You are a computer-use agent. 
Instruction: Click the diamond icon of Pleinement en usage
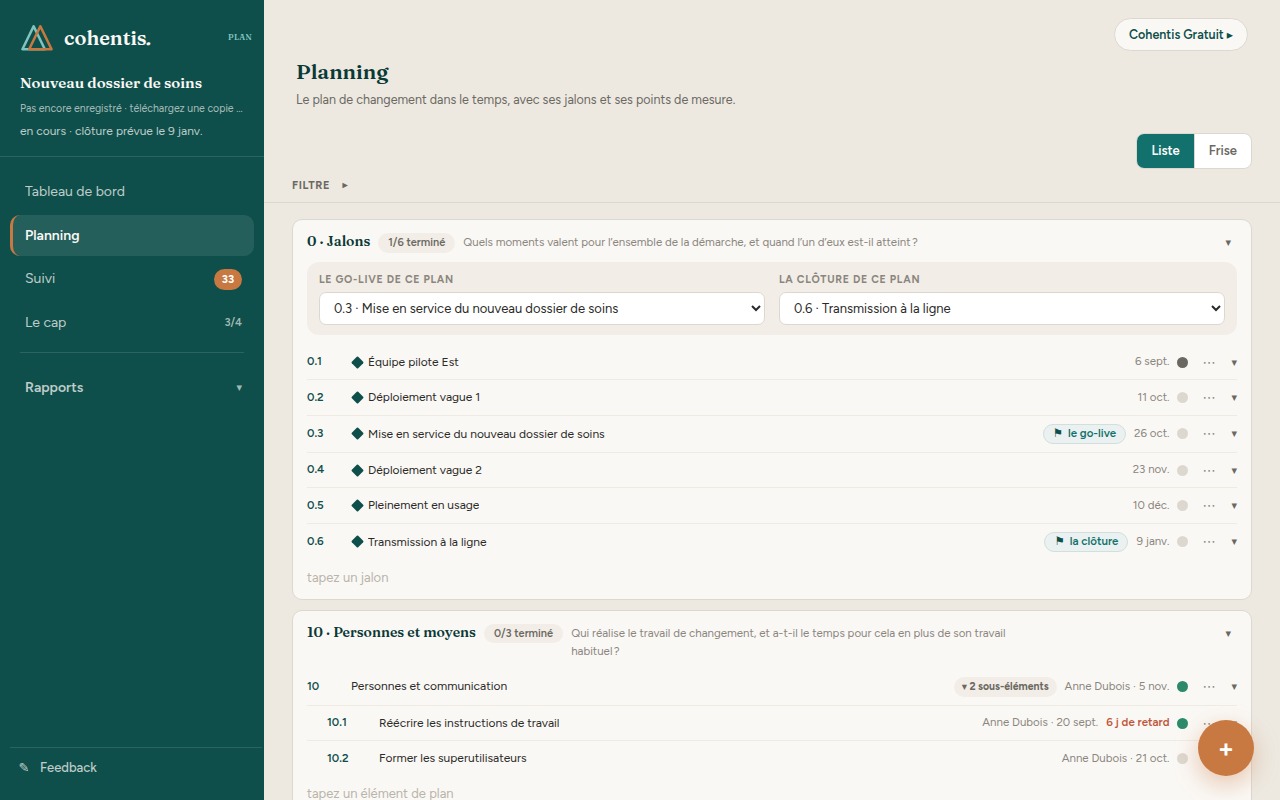pos(357,506)
